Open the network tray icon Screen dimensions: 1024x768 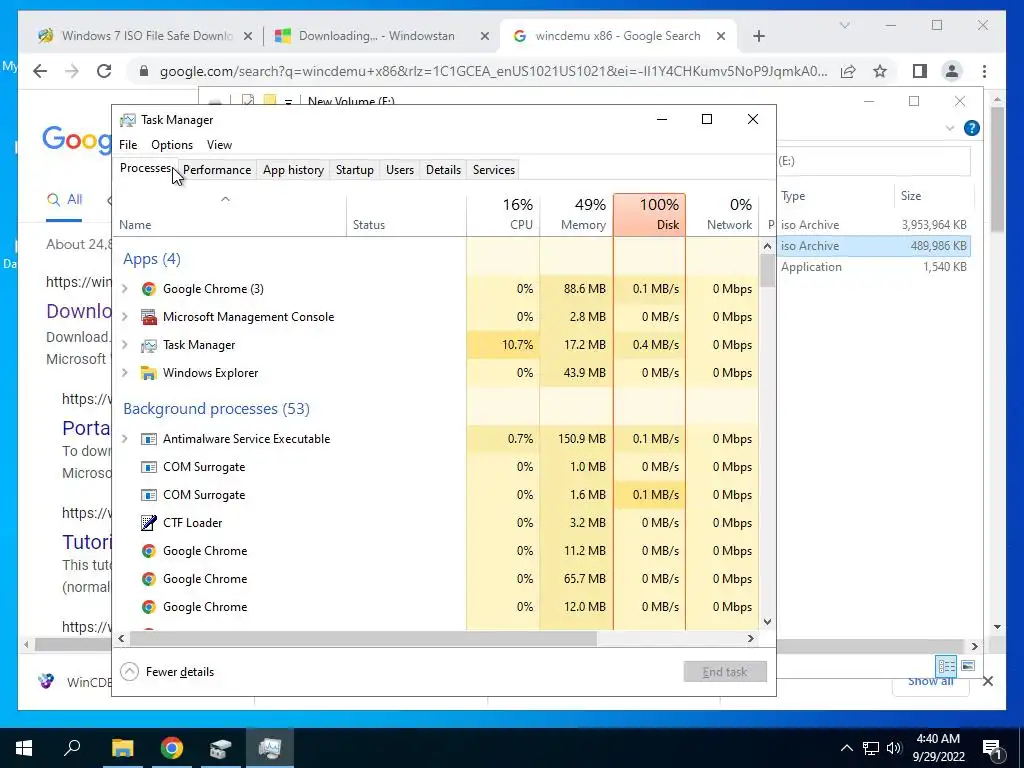871,748
